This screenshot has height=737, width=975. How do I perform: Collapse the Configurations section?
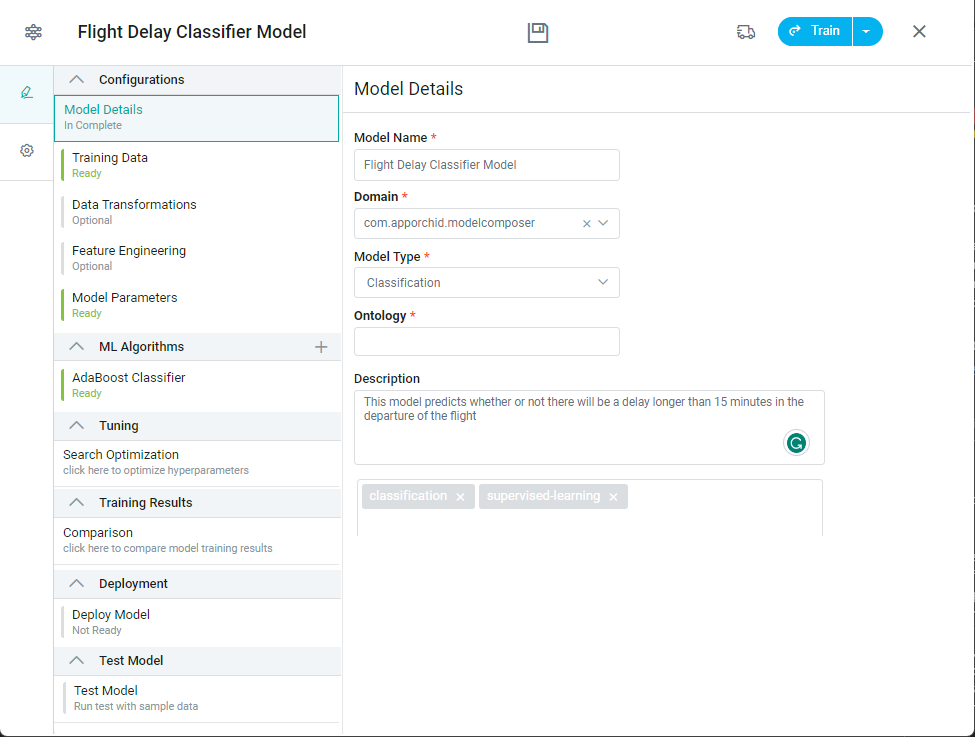pos(76,80)
